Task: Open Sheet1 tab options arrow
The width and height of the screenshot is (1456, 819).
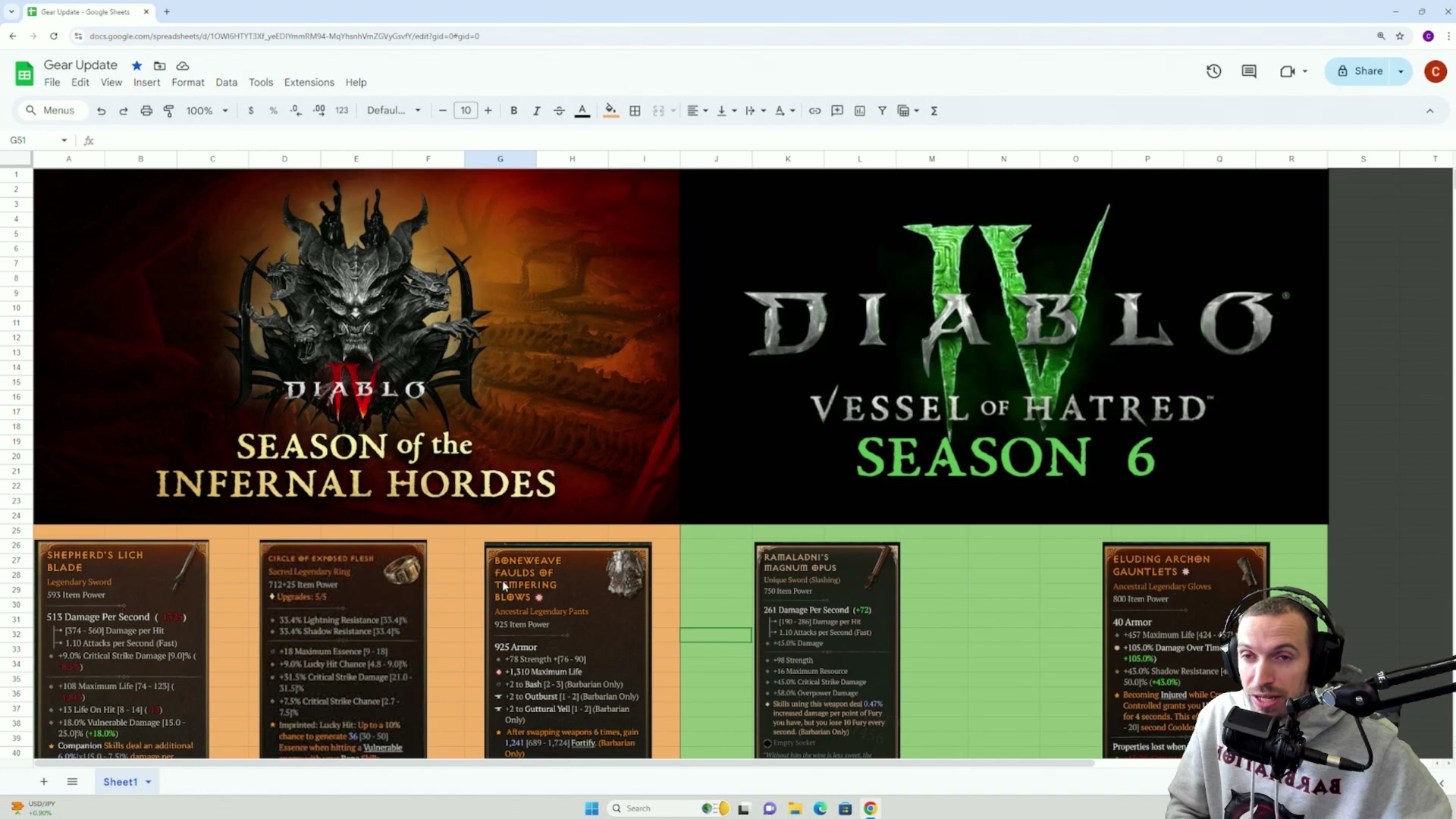Action: tap(149, 782)
